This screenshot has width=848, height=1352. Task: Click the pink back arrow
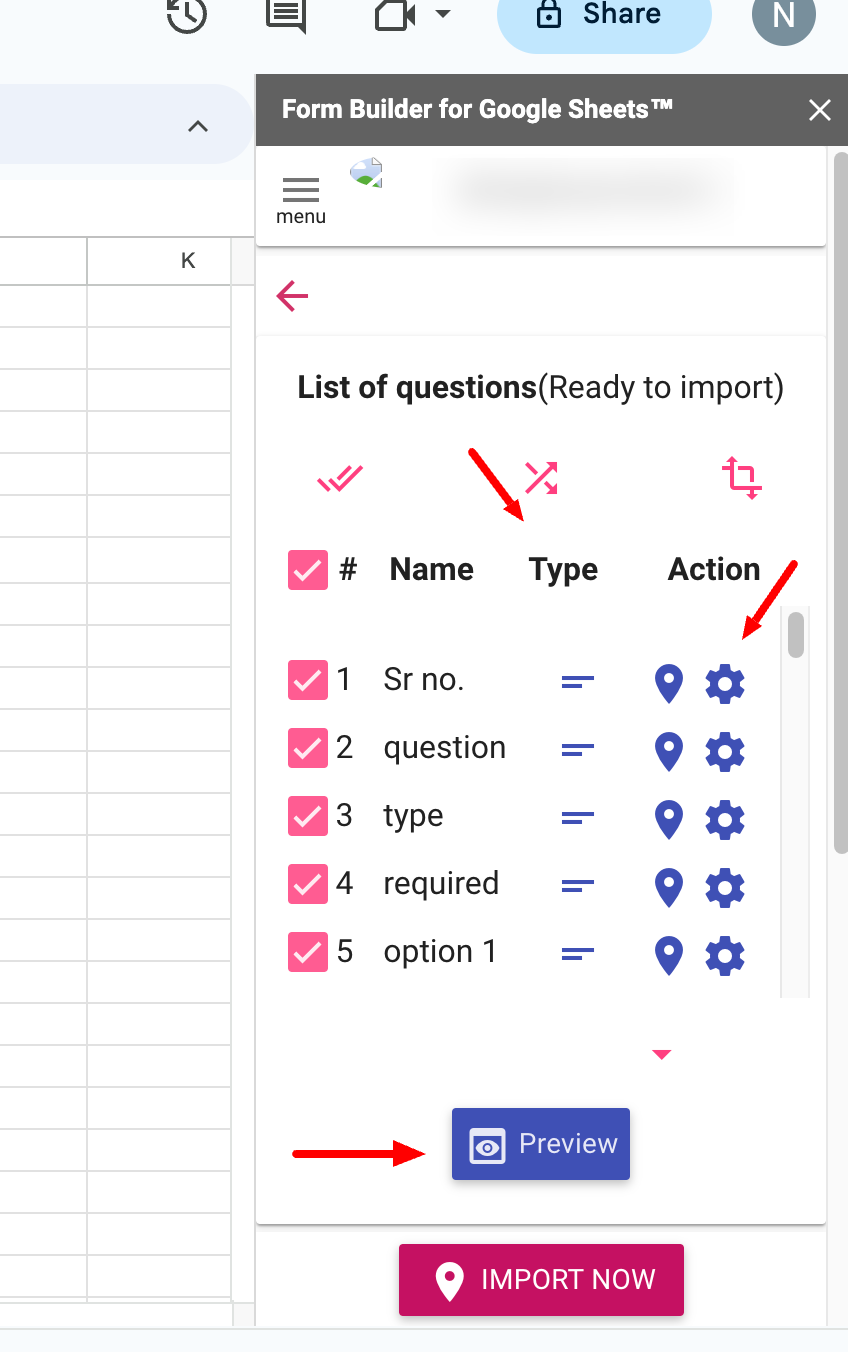(x=292, y=296)
